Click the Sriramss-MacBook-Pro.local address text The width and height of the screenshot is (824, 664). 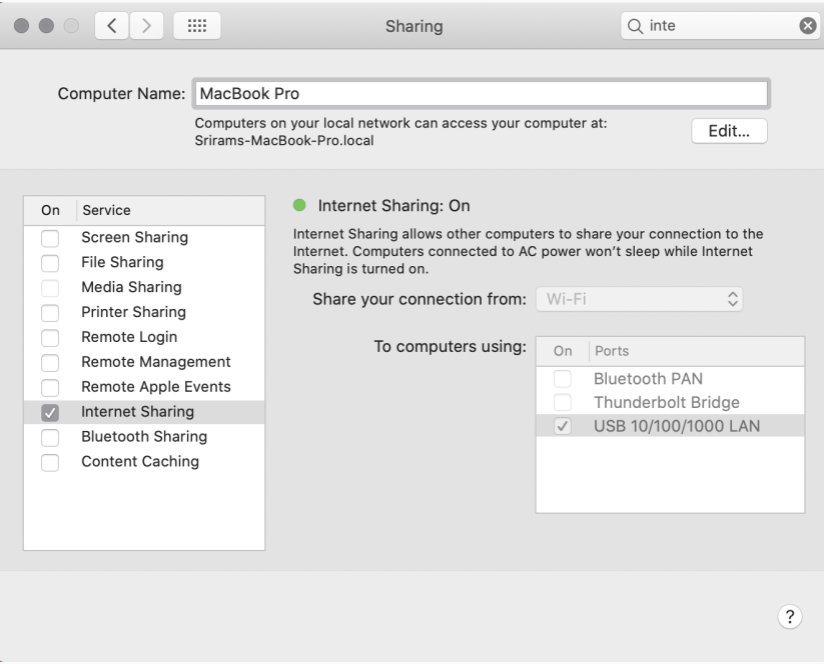284,141
